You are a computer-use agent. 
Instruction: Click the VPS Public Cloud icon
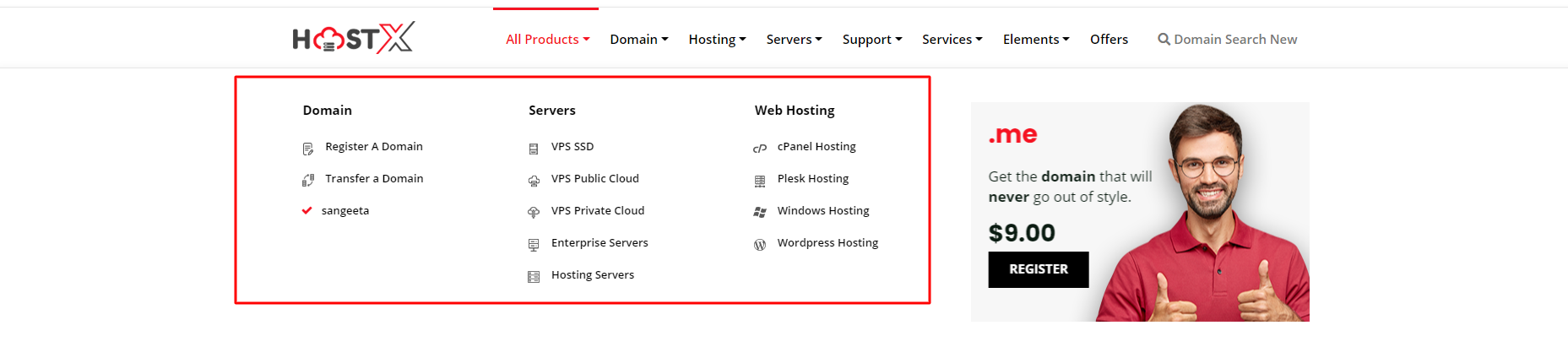[x=534, y=181]
